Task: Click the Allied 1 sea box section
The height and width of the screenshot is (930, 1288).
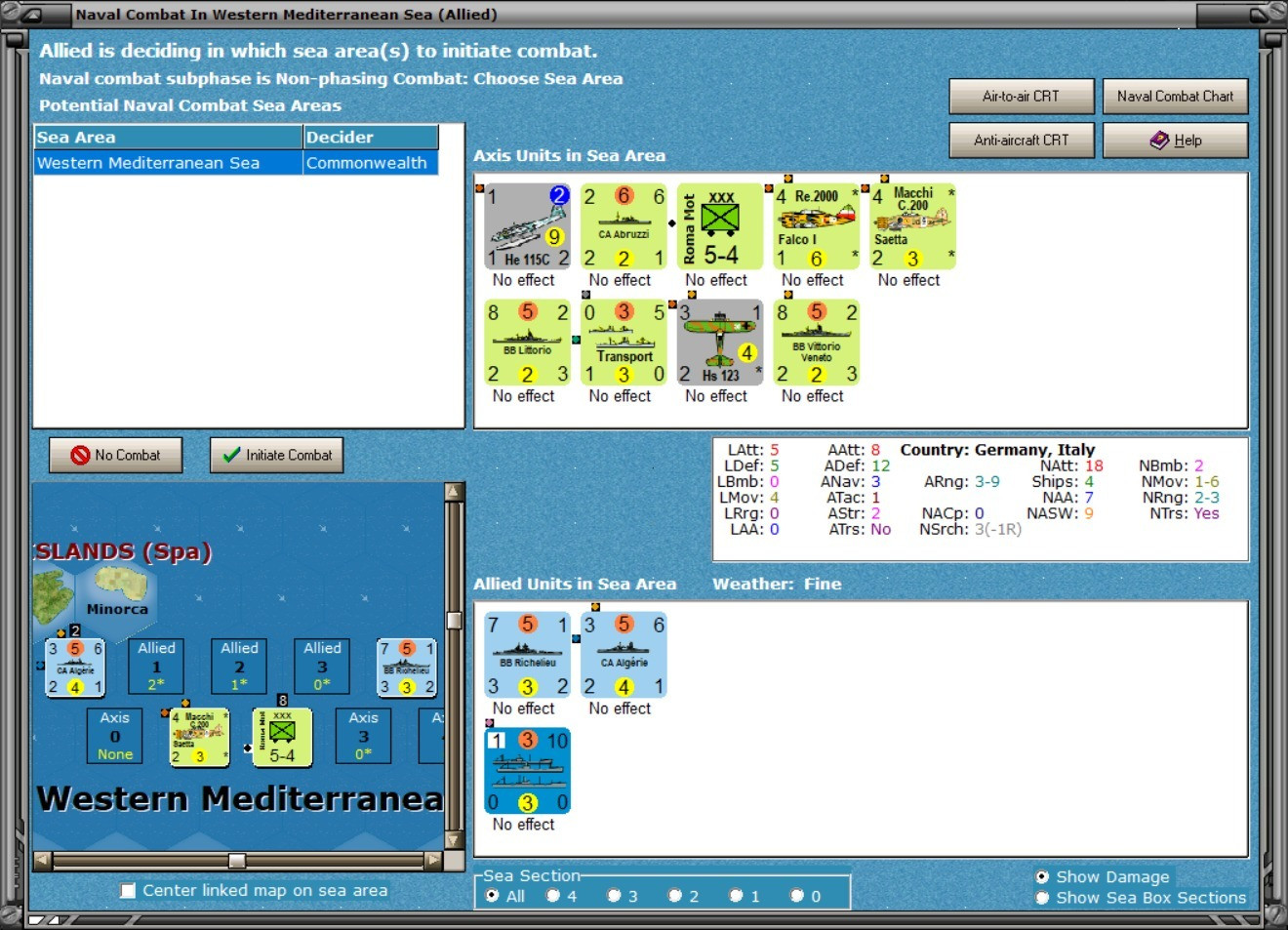Action: tap(156, 666)
